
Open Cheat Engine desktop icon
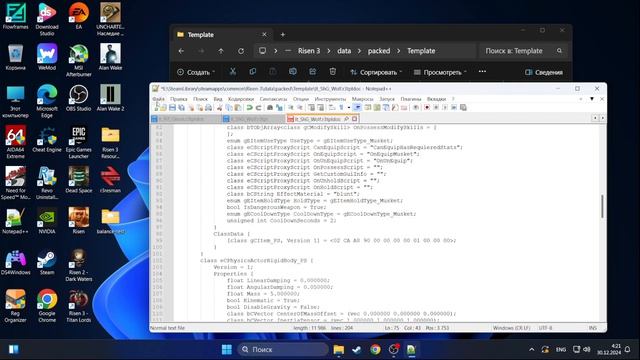tap(47, 140)
